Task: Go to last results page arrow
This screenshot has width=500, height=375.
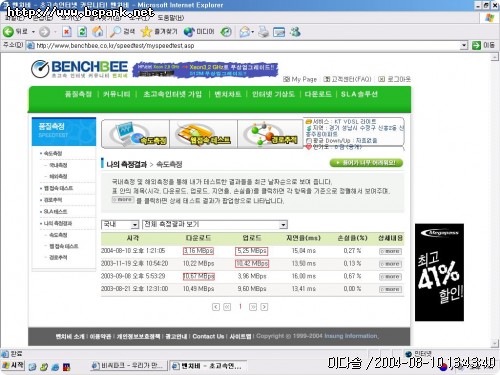Action: (x=264, y=307)
